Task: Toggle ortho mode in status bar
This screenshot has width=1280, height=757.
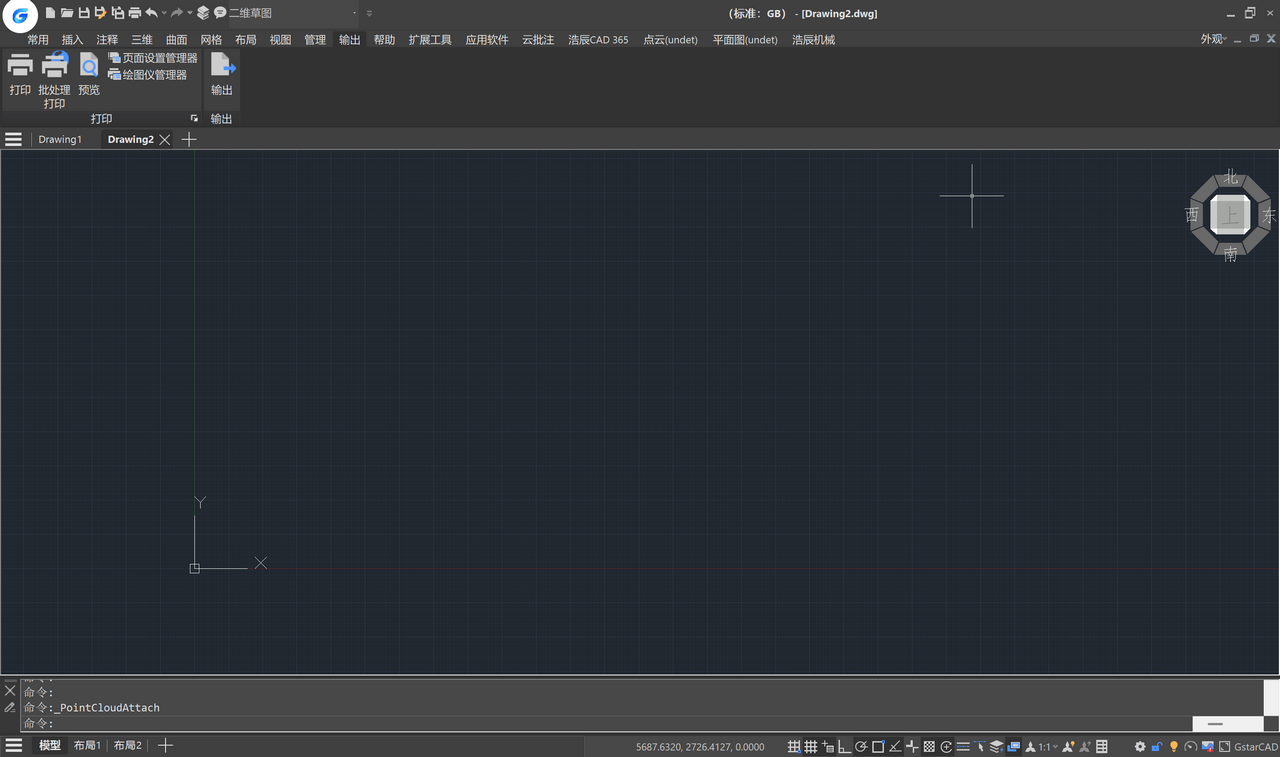Action: (x=844, y=747)
